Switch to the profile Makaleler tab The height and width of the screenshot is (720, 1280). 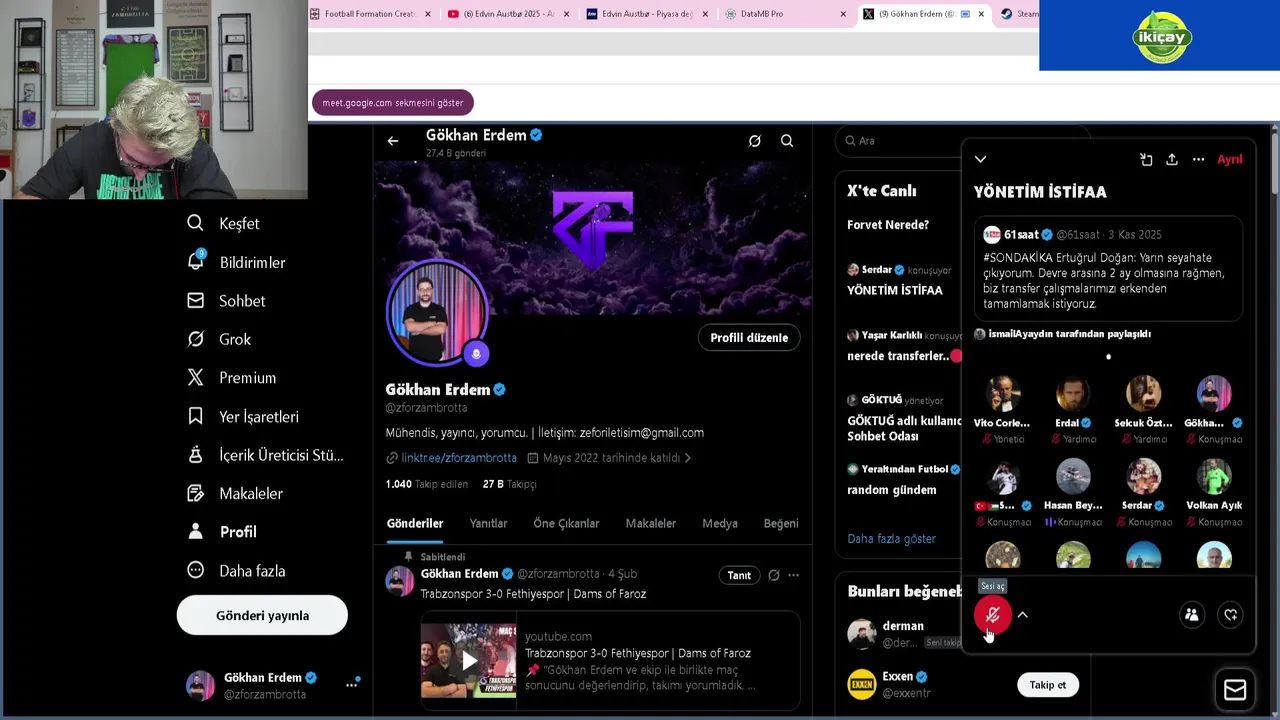pyautogui.click(x=651, y=523)
